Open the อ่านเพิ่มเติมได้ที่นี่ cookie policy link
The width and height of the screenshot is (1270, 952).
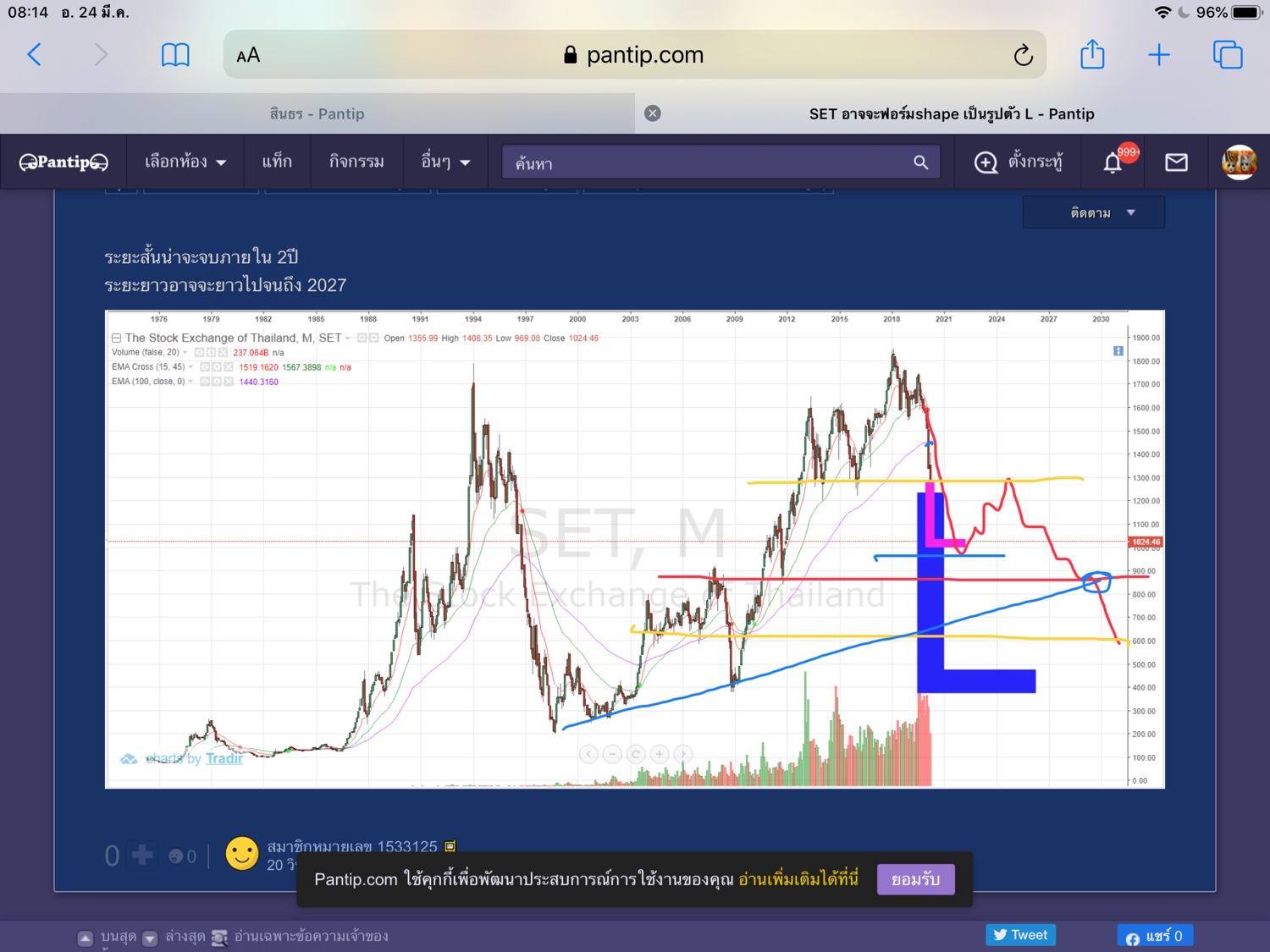pyautogui.click(x=798, y=879)
